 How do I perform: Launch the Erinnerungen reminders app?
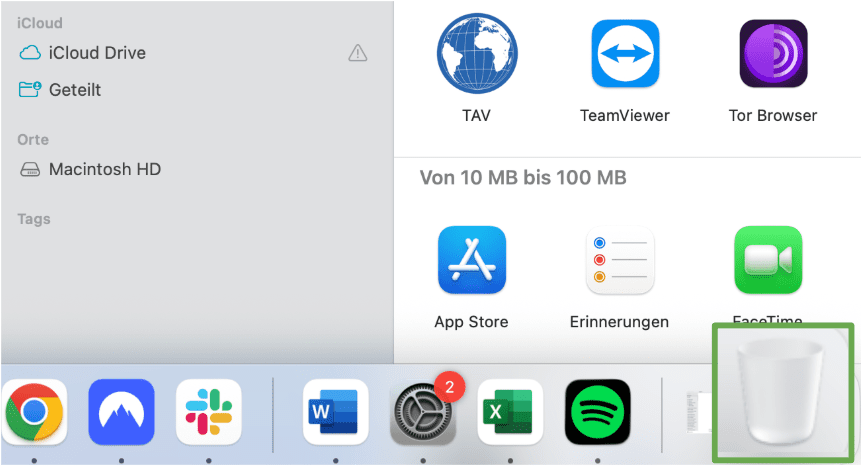pyautogui.click(x=620, y=260)
